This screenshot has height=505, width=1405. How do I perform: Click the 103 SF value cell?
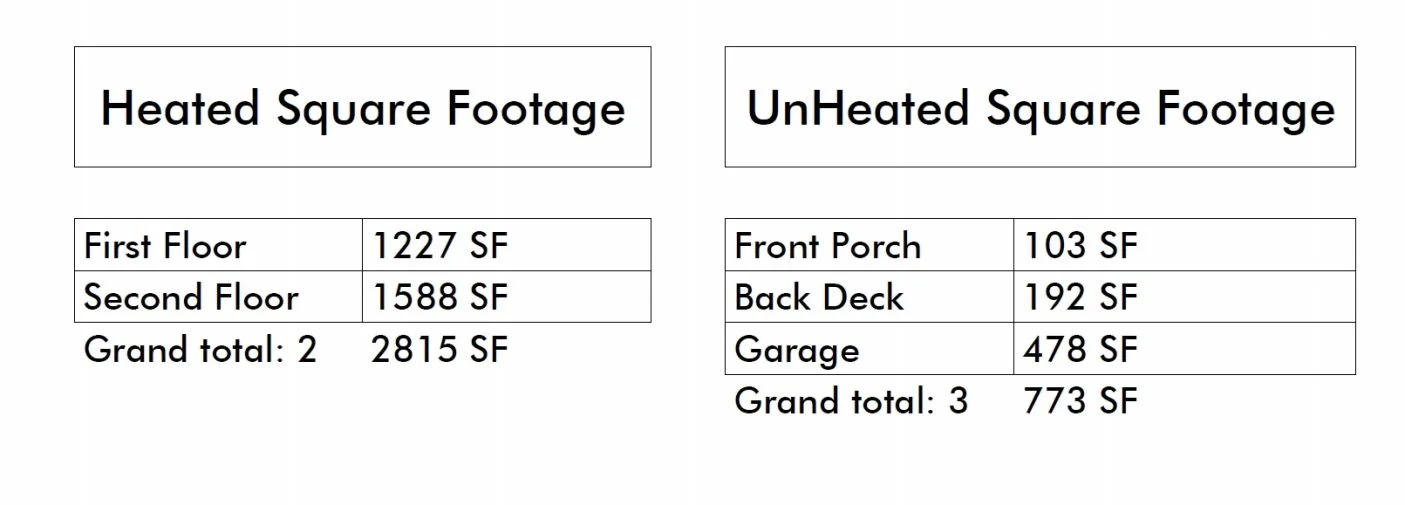pos(1080,246)
